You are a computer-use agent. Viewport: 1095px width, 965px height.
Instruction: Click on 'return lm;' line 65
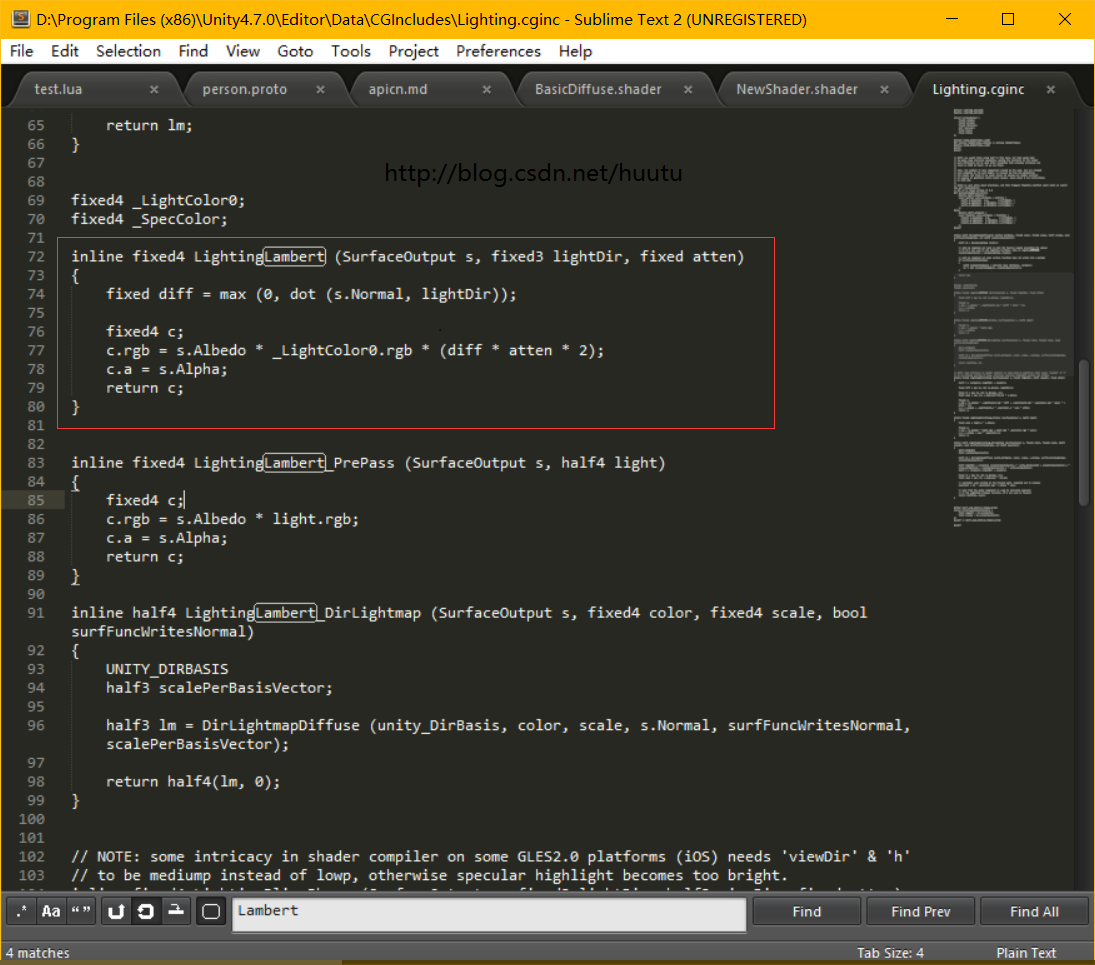coord(149,125)
